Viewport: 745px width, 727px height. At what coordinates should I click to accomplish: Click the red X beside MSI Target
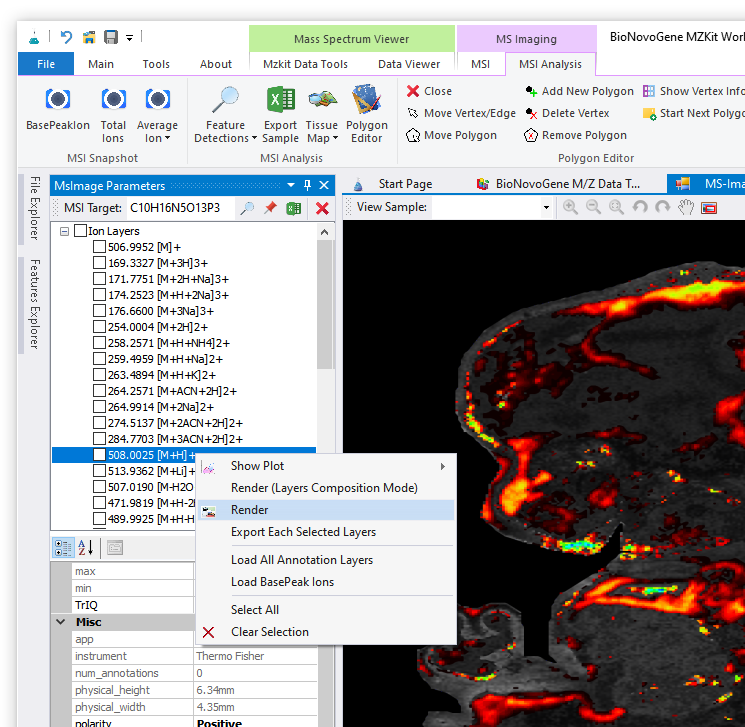click(x=322, y=208)
